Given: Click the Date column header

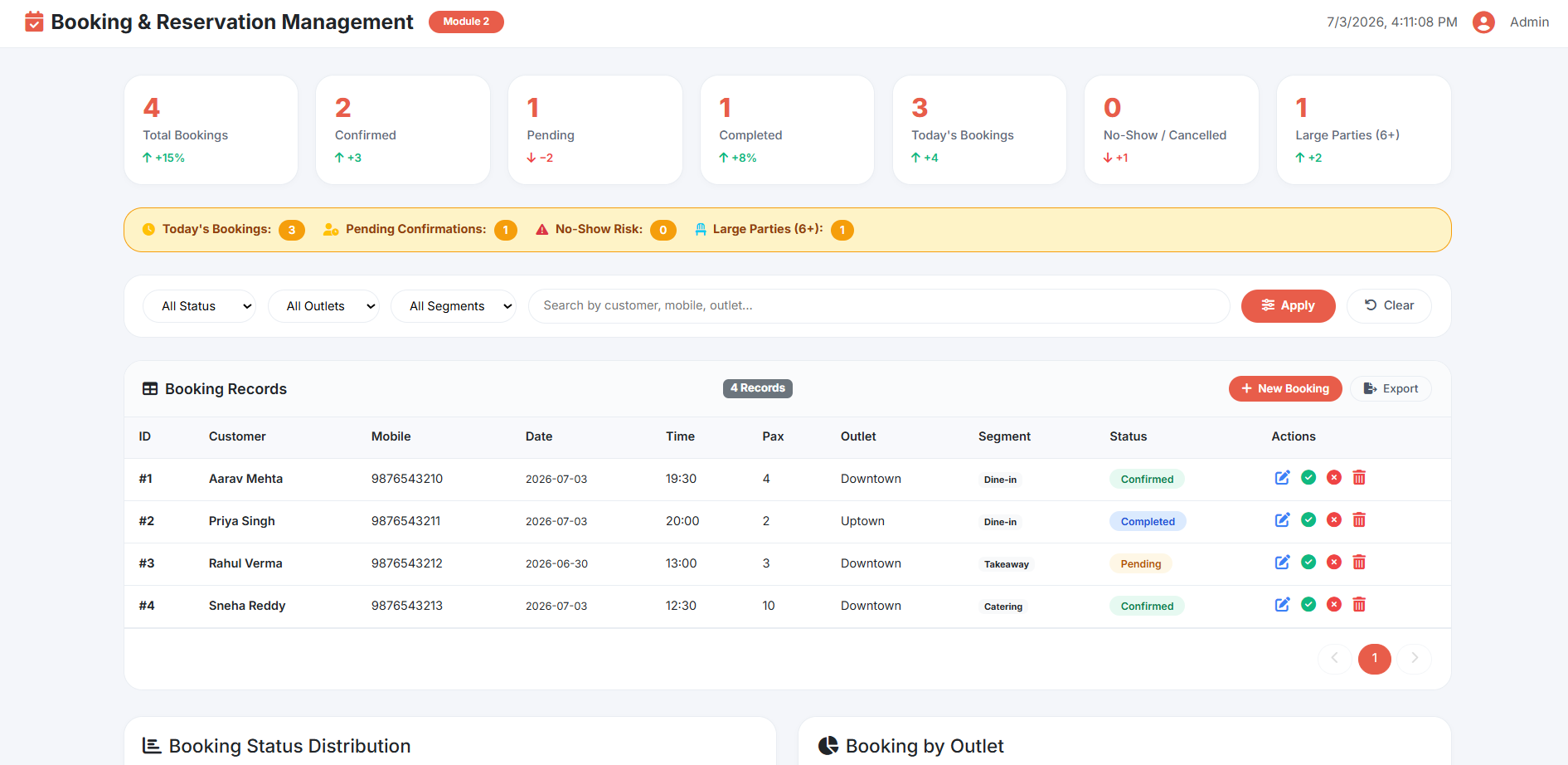Looking at the screenshot, I should [x=539, y=437].
